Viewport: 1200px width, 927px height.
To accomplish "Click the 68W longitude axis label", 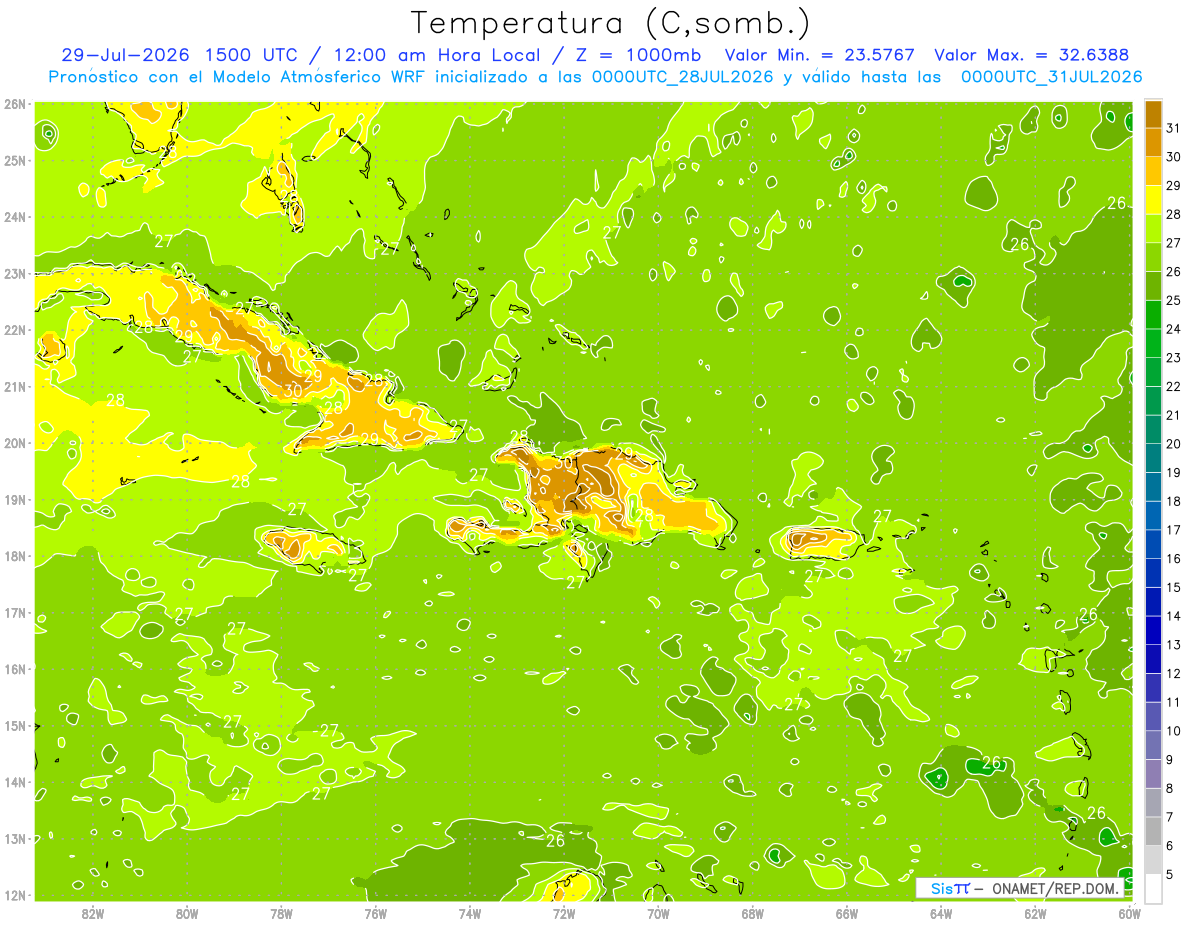I will pos(753,912).
